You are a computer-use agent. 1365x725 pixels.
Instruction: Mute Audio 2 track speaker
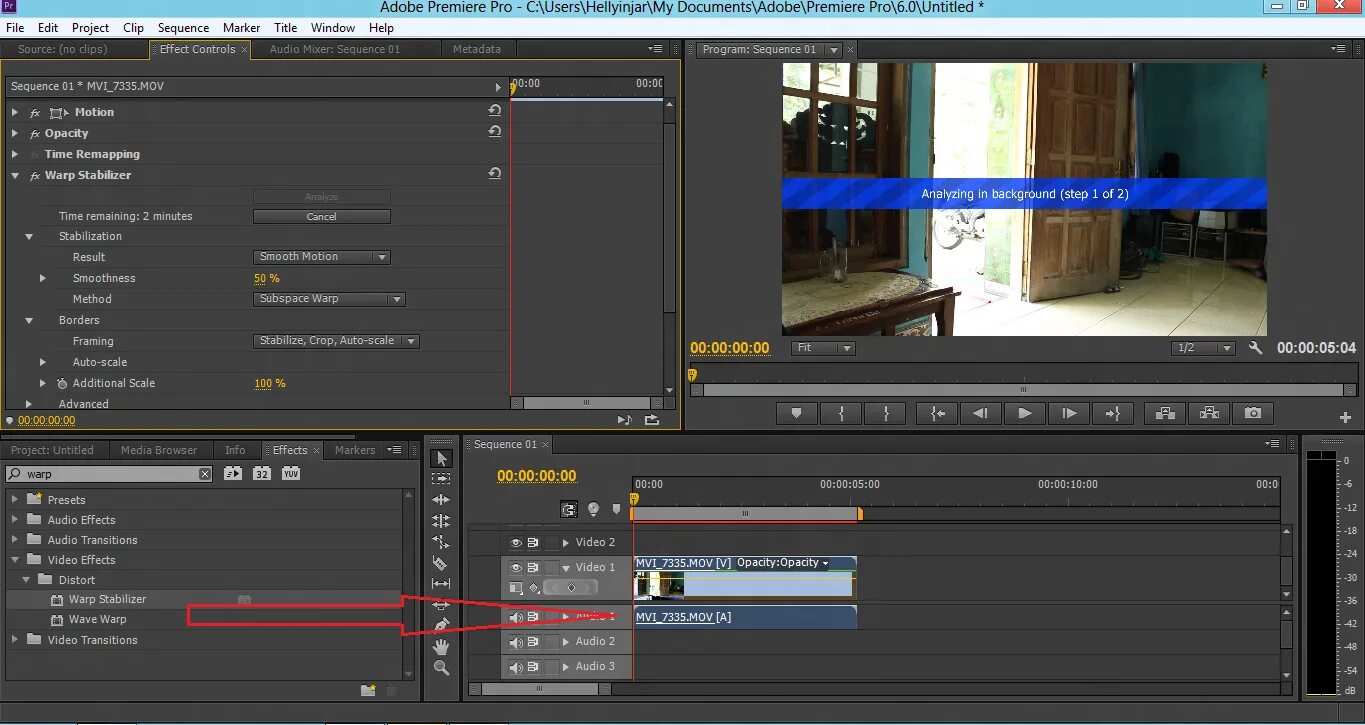516,642
